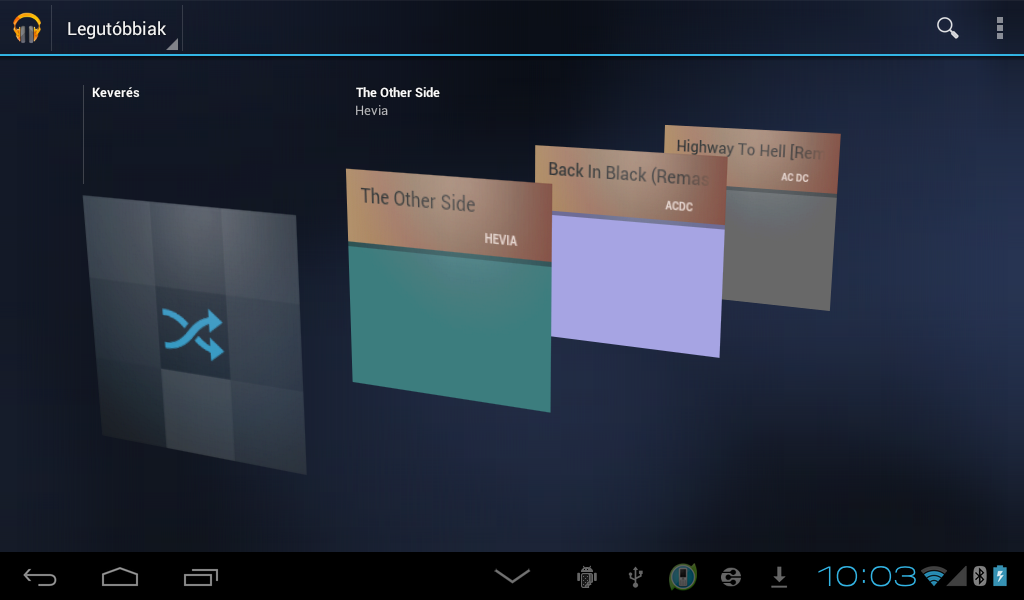Image resolution: width=1024 pixels, height=600 pixels.
Task: Tap the Bluetooth status icon
Action: point(979,576)
